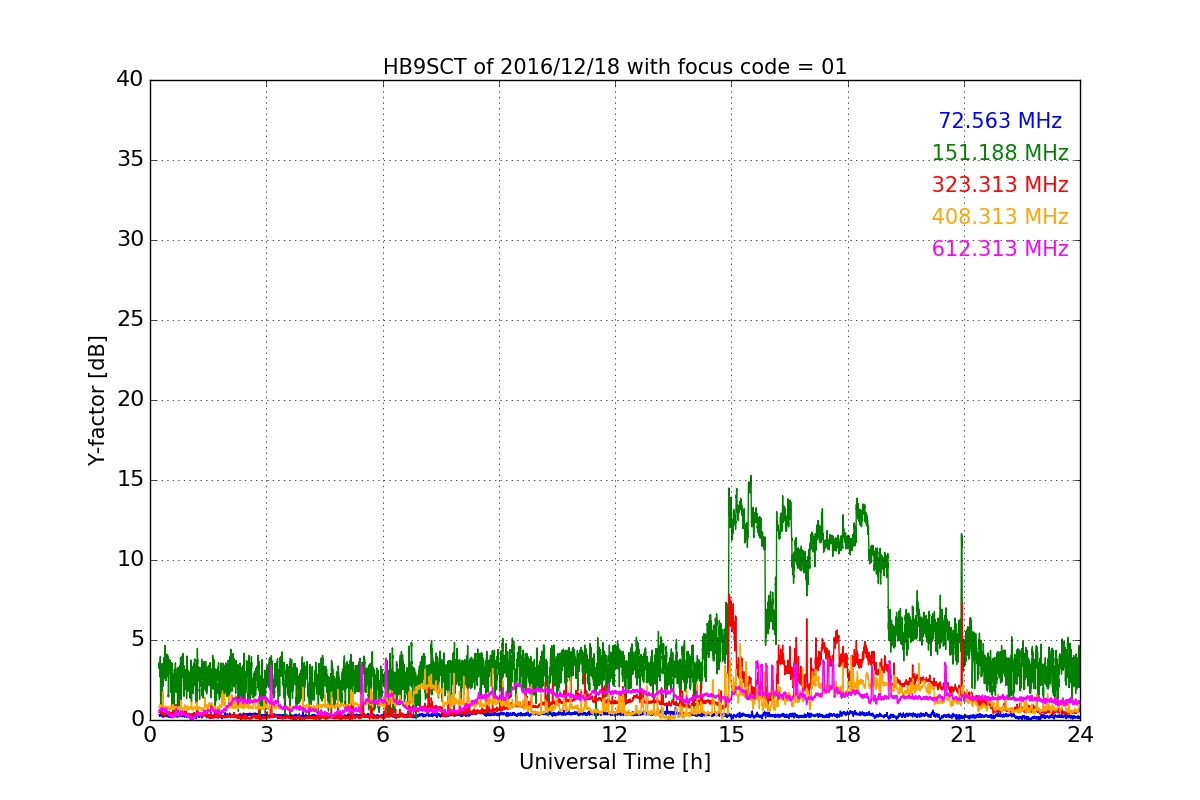Click the x-axis tick label 18
The image size is (1200, 800).
[848, 735]
